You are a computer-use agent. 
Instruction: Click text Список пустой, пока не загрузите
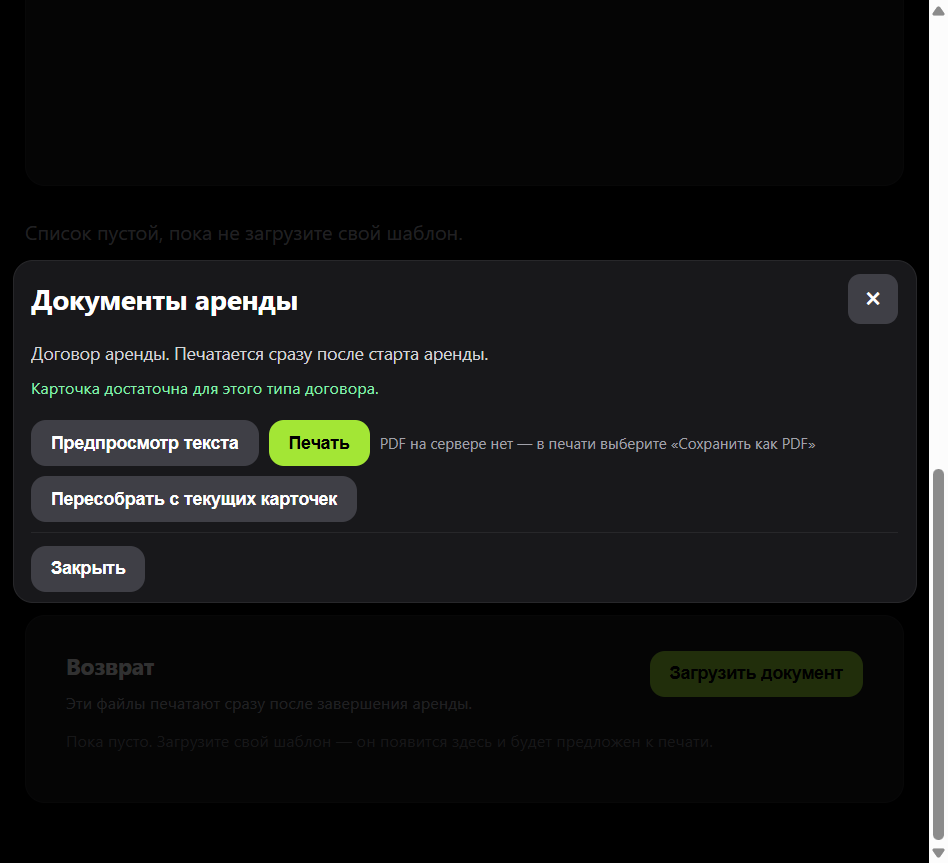244,233
